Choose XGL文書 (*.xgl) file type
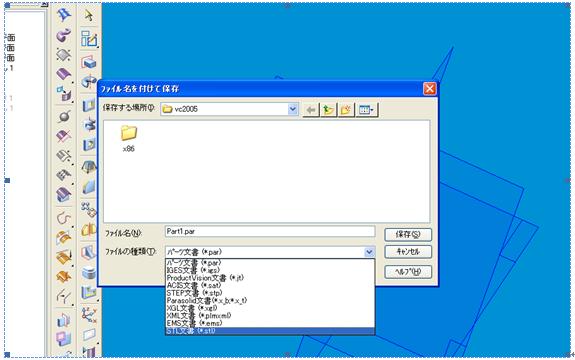 click(270, 308)
